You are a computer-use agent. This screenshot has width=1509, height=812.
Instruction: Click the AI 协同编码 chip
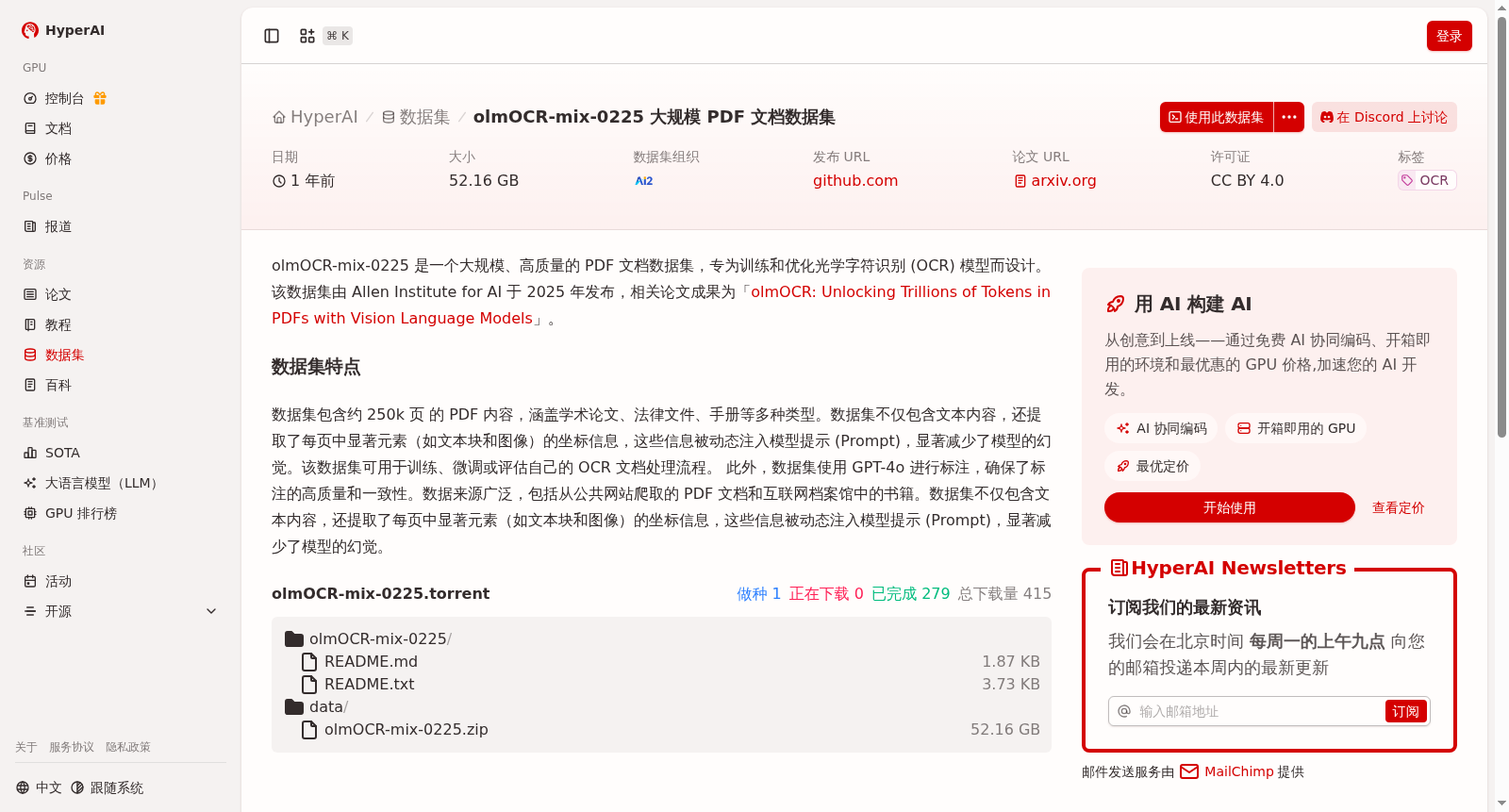click(x=1161, y=428)
